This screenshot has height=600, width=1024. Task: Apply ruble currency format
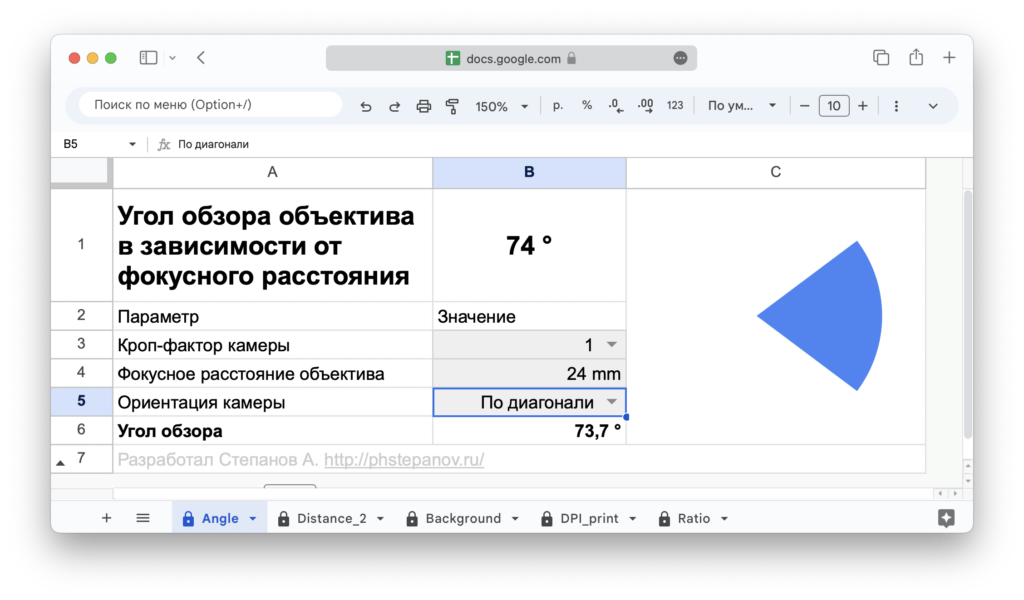(558, 105)
